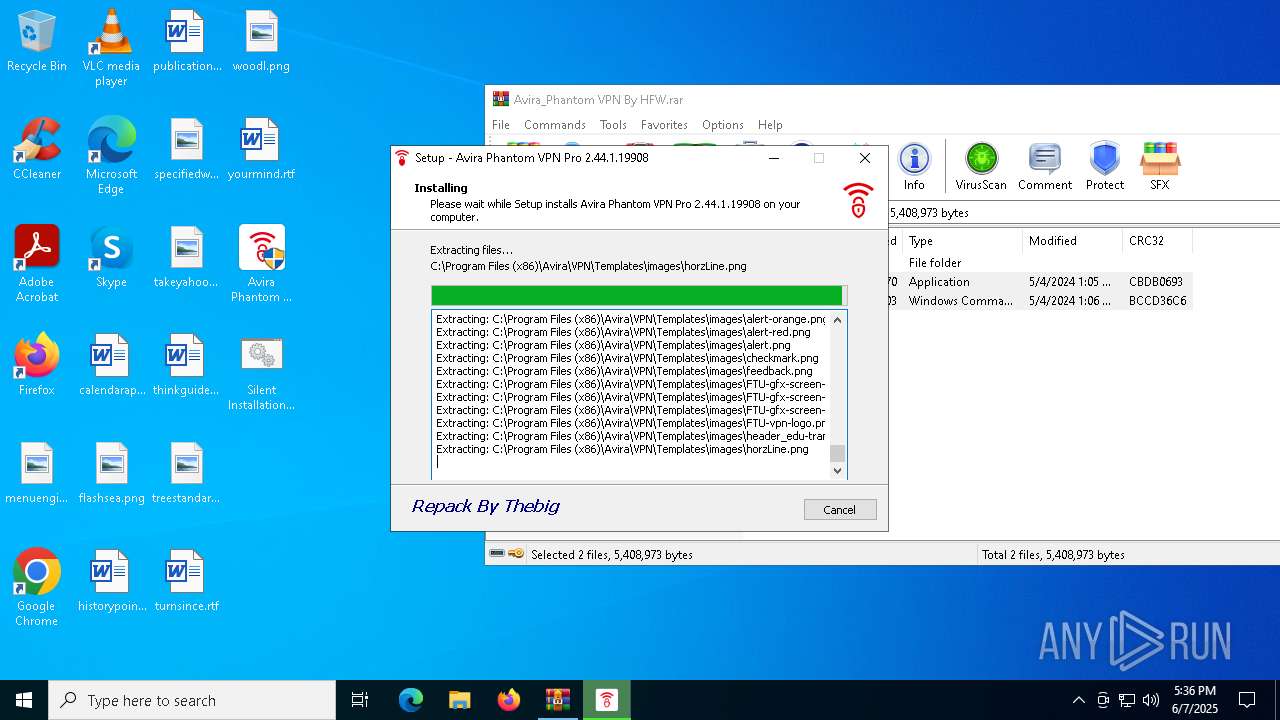Select menuengi image on desktop
1280x720 pixels.
click(37, 474)
